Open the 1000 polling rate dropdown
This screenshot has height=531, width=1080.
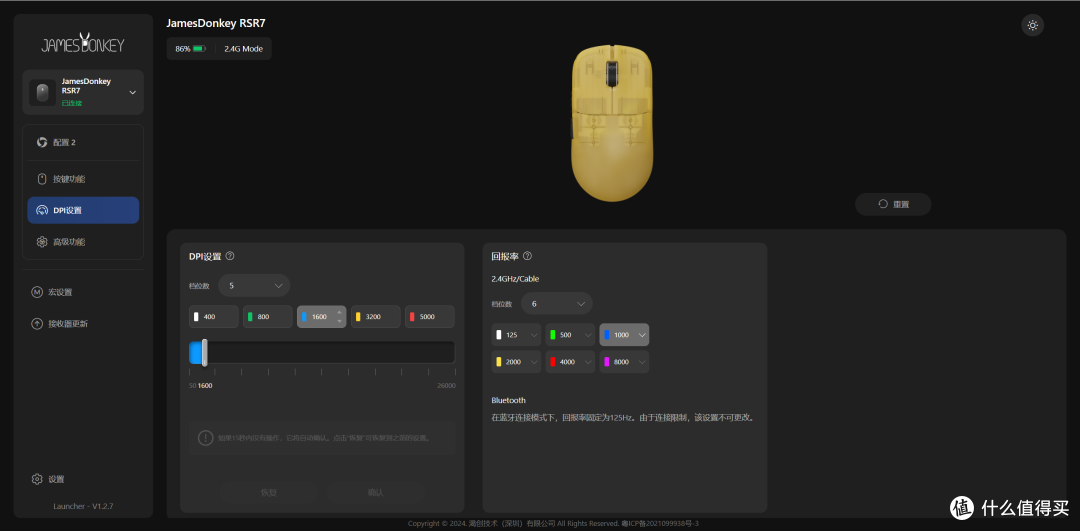pyautogui.click(x=624, y=335)
